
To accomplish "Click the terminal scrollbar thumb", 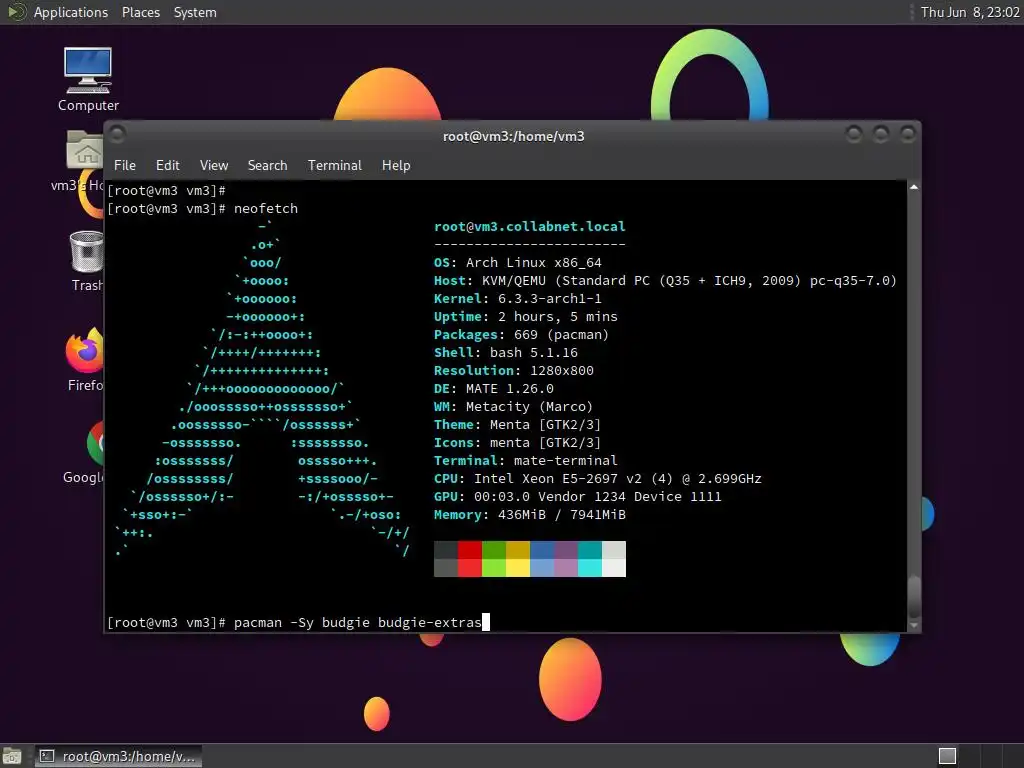I will pos(914,596).
